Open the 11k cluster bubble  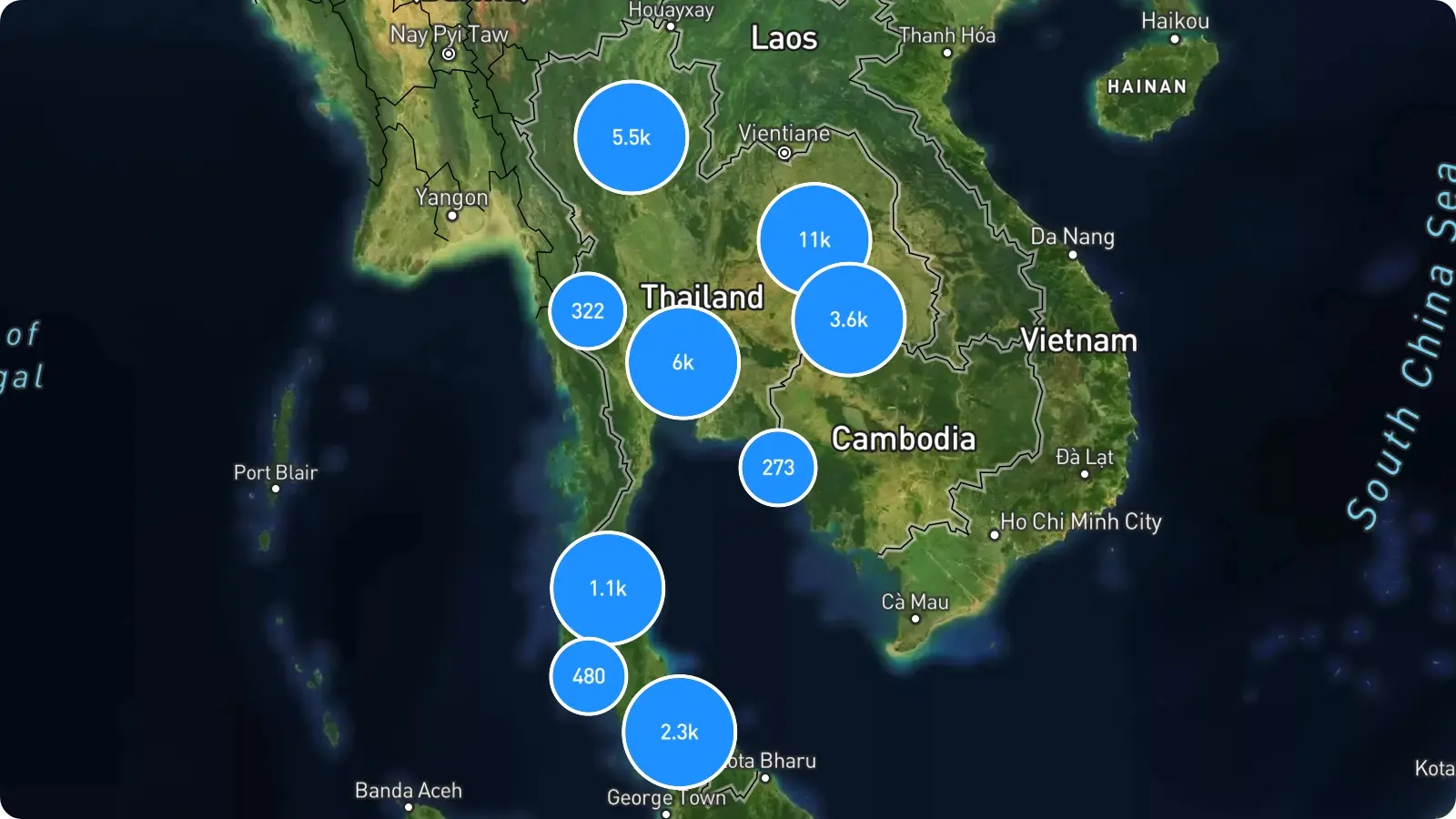coord(814,239)
